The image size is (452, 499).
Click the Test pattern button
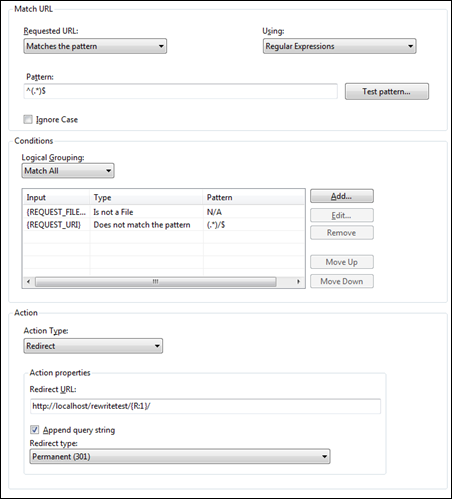tap(387, 91)
